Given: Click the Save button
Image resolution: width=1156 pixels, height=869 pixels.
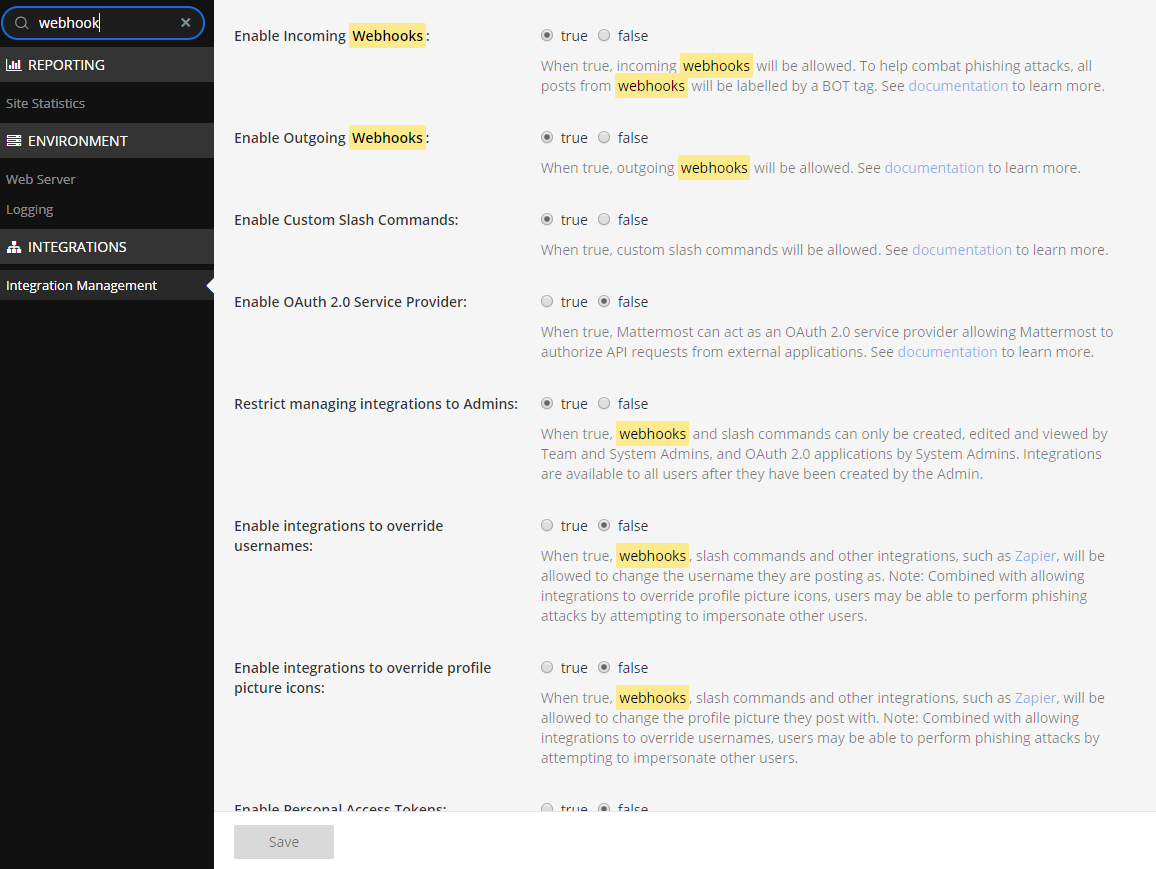Looking at the screenshot, I should click(x=284, y=842).
